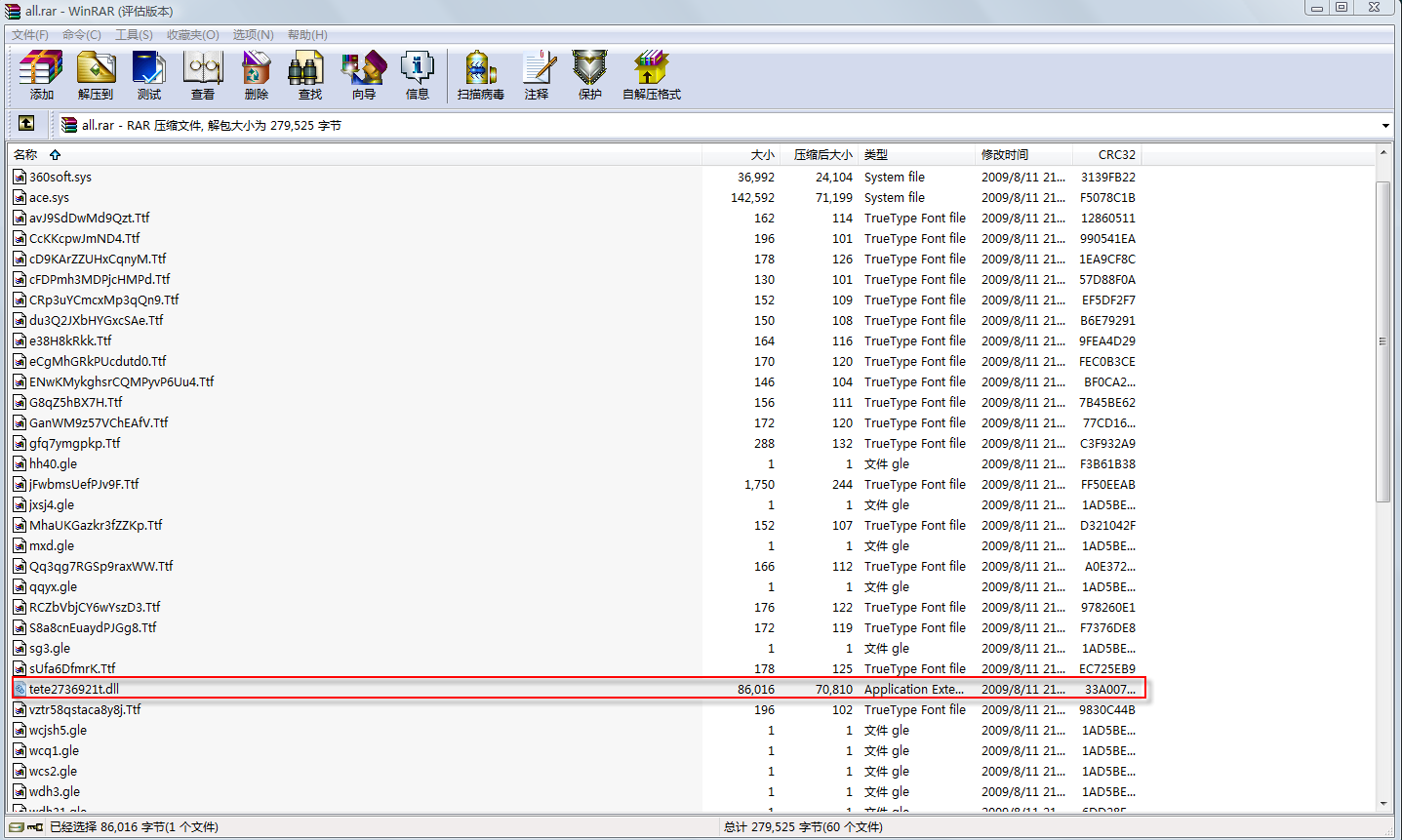Sort by CRC32 column header
Image resolution: width=1402 pixels, height=840 pixels.
[1106, 154]
